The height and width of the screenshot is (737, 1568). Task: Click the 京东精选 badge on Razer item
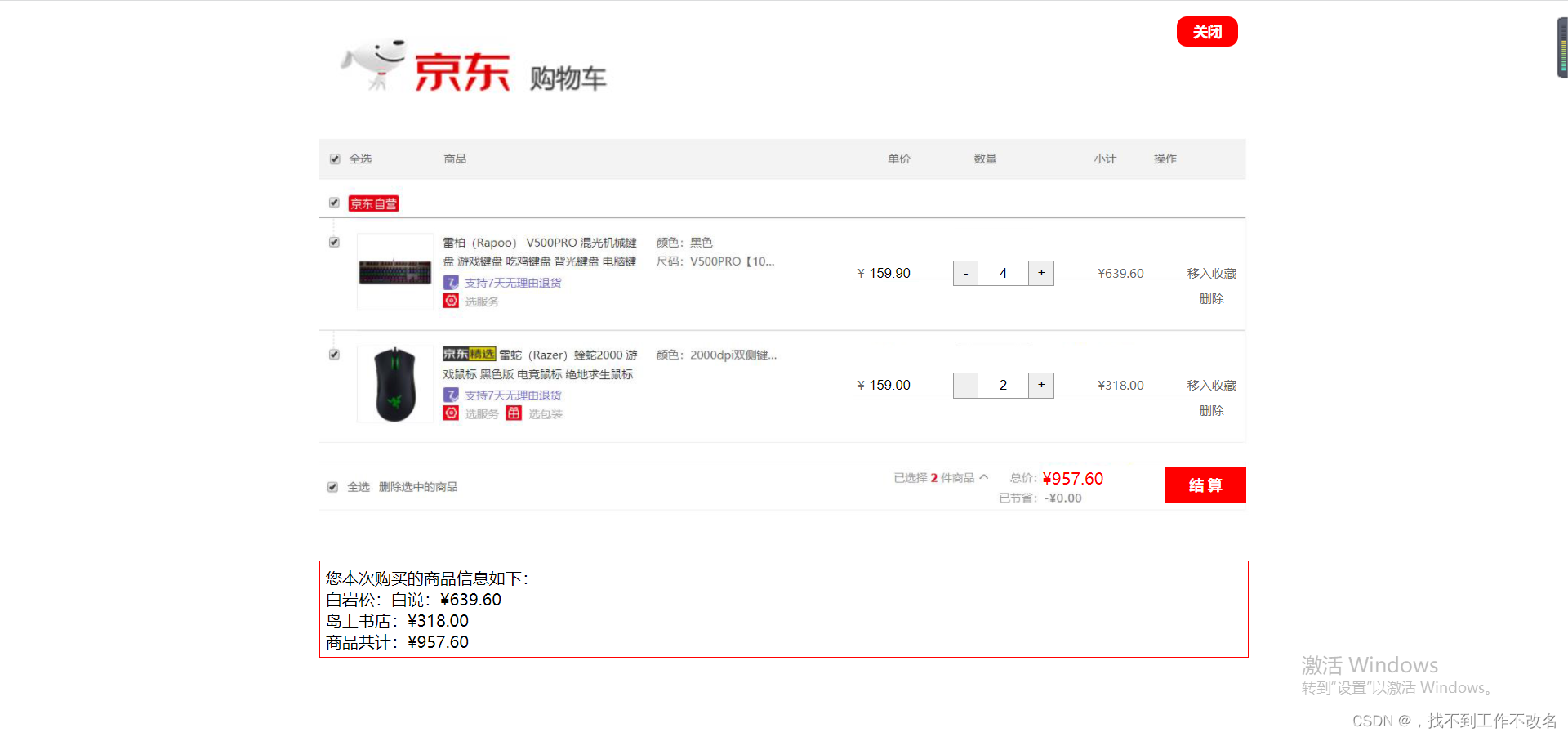coord(470,354)
